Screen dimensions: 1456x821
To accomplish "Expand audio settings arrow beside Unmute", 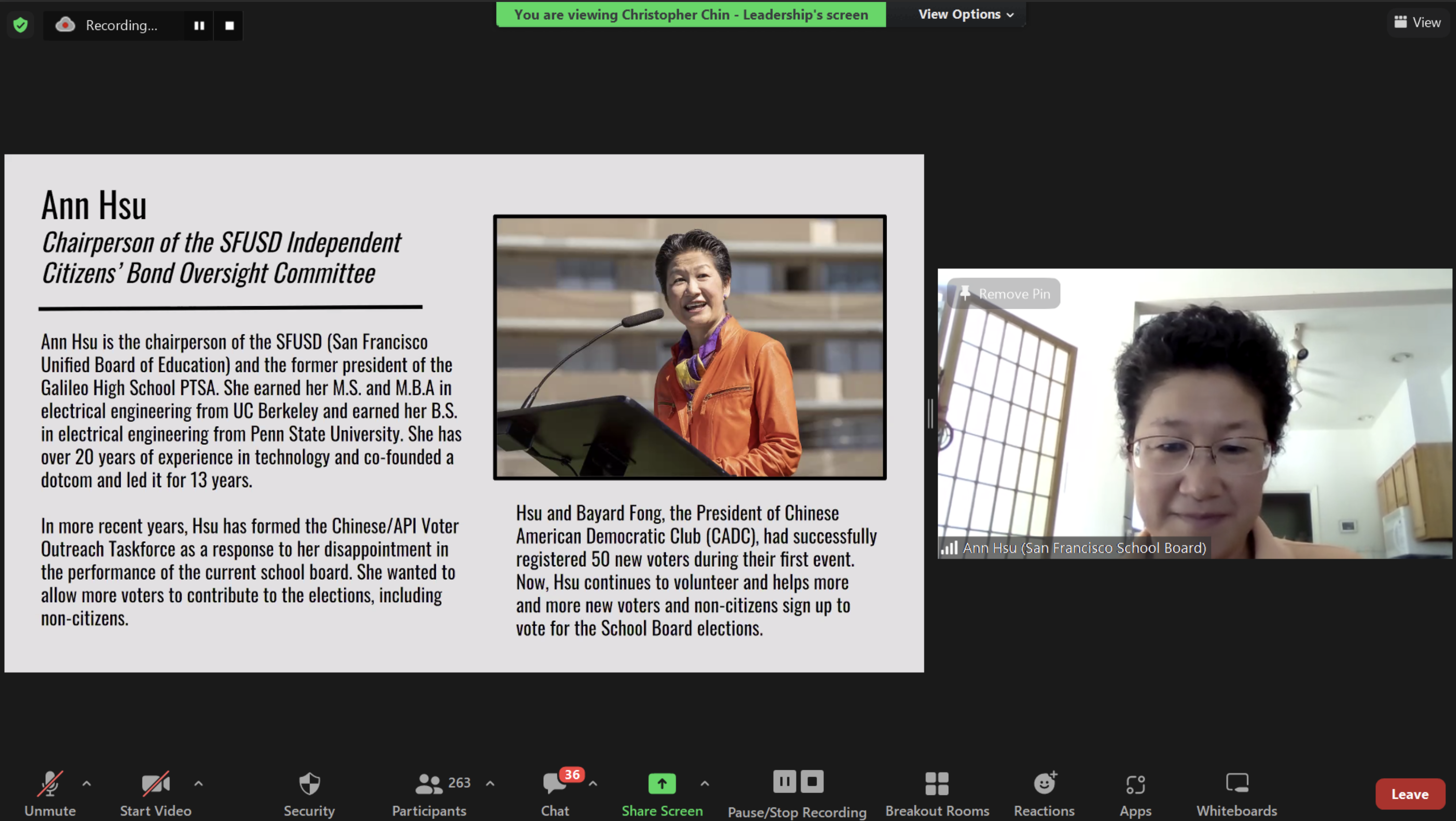I will (x=86, y=784).
